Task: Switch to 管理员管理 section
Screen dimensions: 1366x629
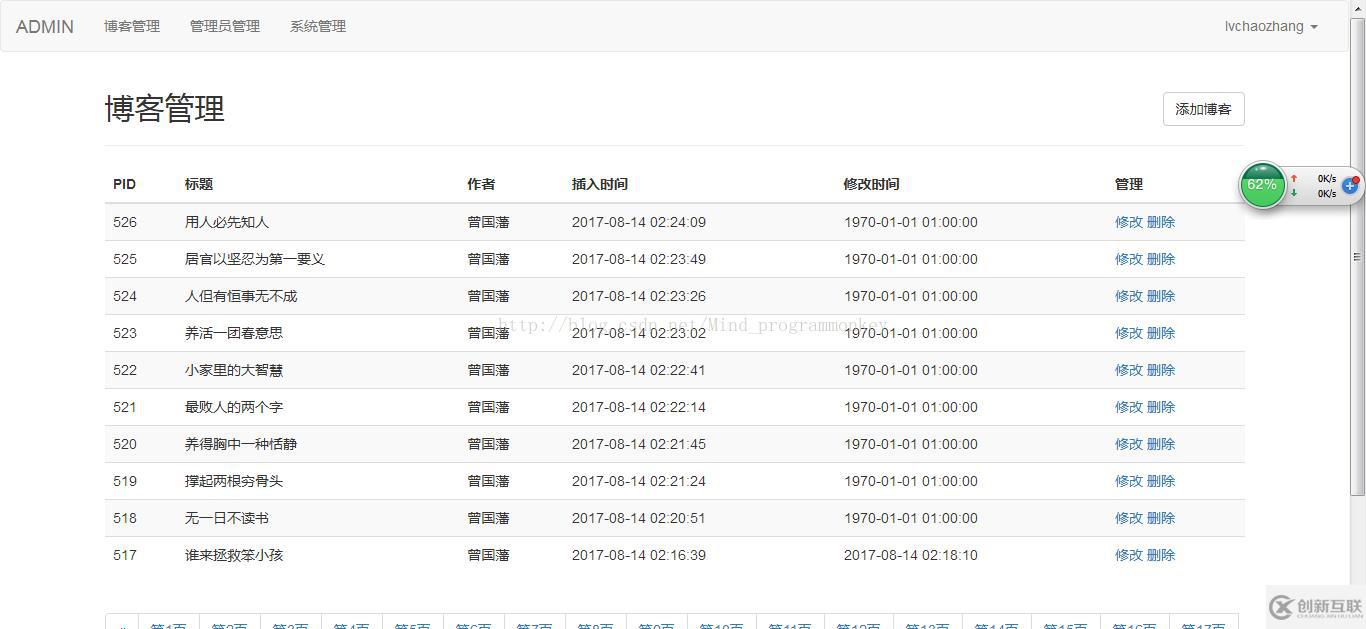Action: pyautogui.click(x=224, y=26)
